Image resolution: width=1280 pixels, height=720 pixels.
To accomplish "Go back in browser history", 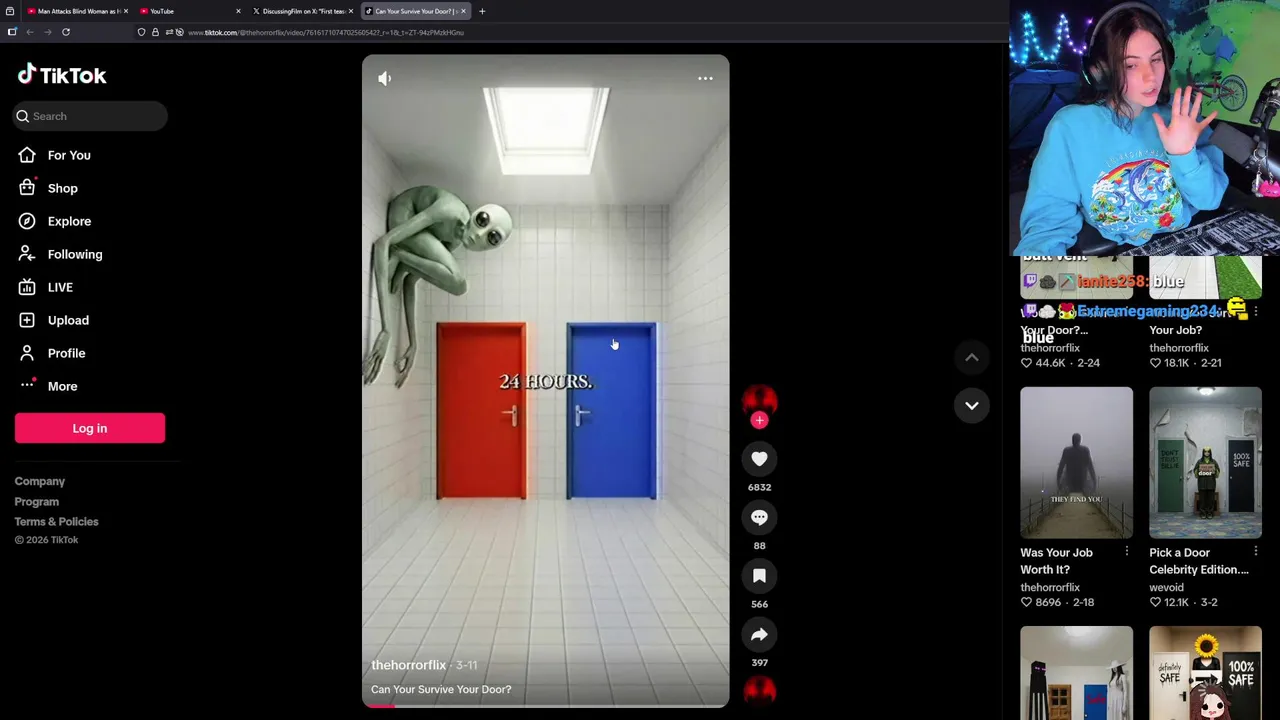I will click(x=30, y=32).
